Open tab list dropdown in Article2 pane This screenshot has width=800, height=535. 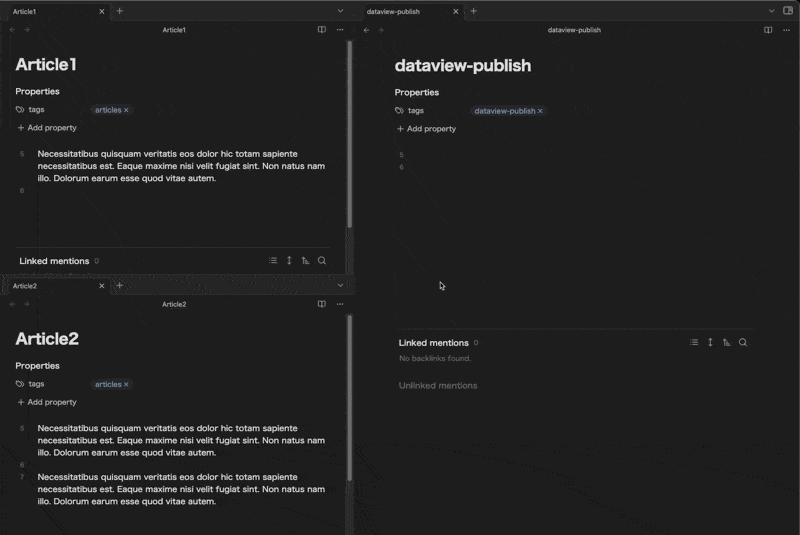click(340, 285)
